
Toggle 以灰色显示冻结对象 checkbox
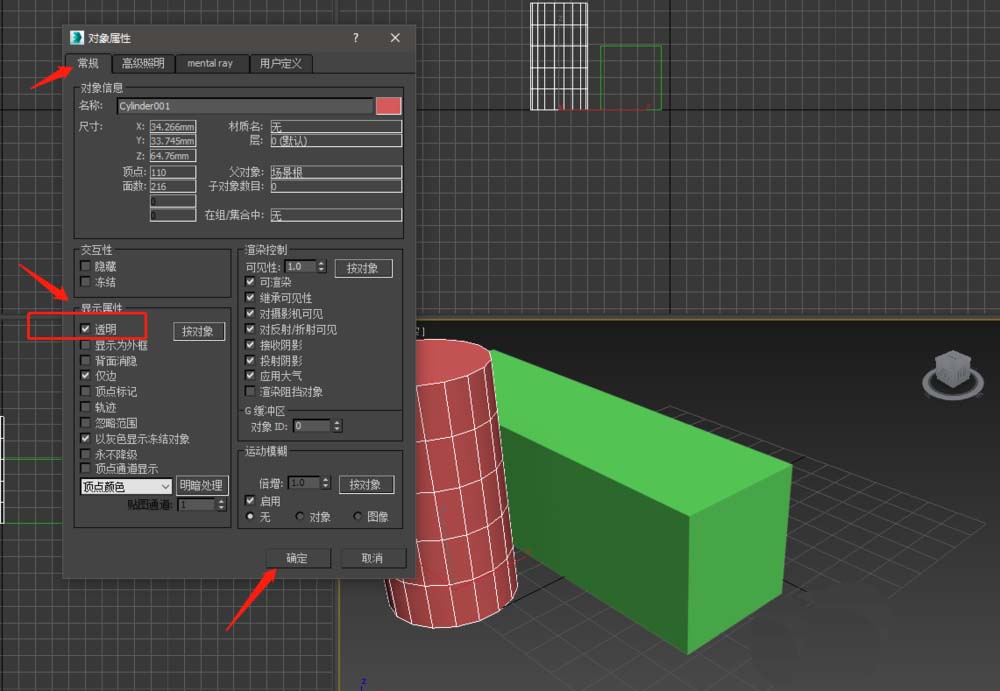click(x=85, y=438)
